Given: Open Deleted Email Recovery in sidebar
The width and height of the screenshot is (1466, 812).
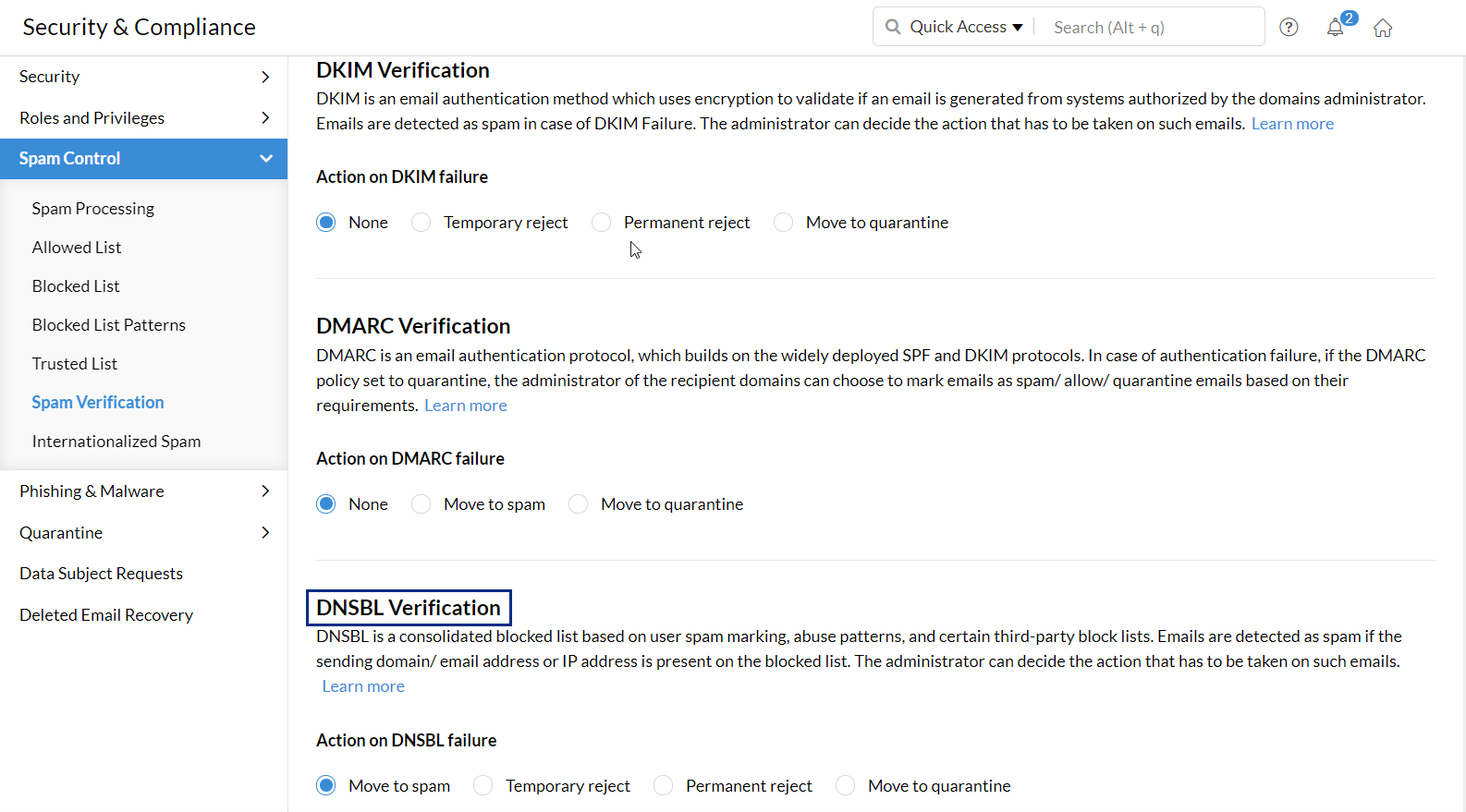Looking at the screenshot, I should 106,615.
